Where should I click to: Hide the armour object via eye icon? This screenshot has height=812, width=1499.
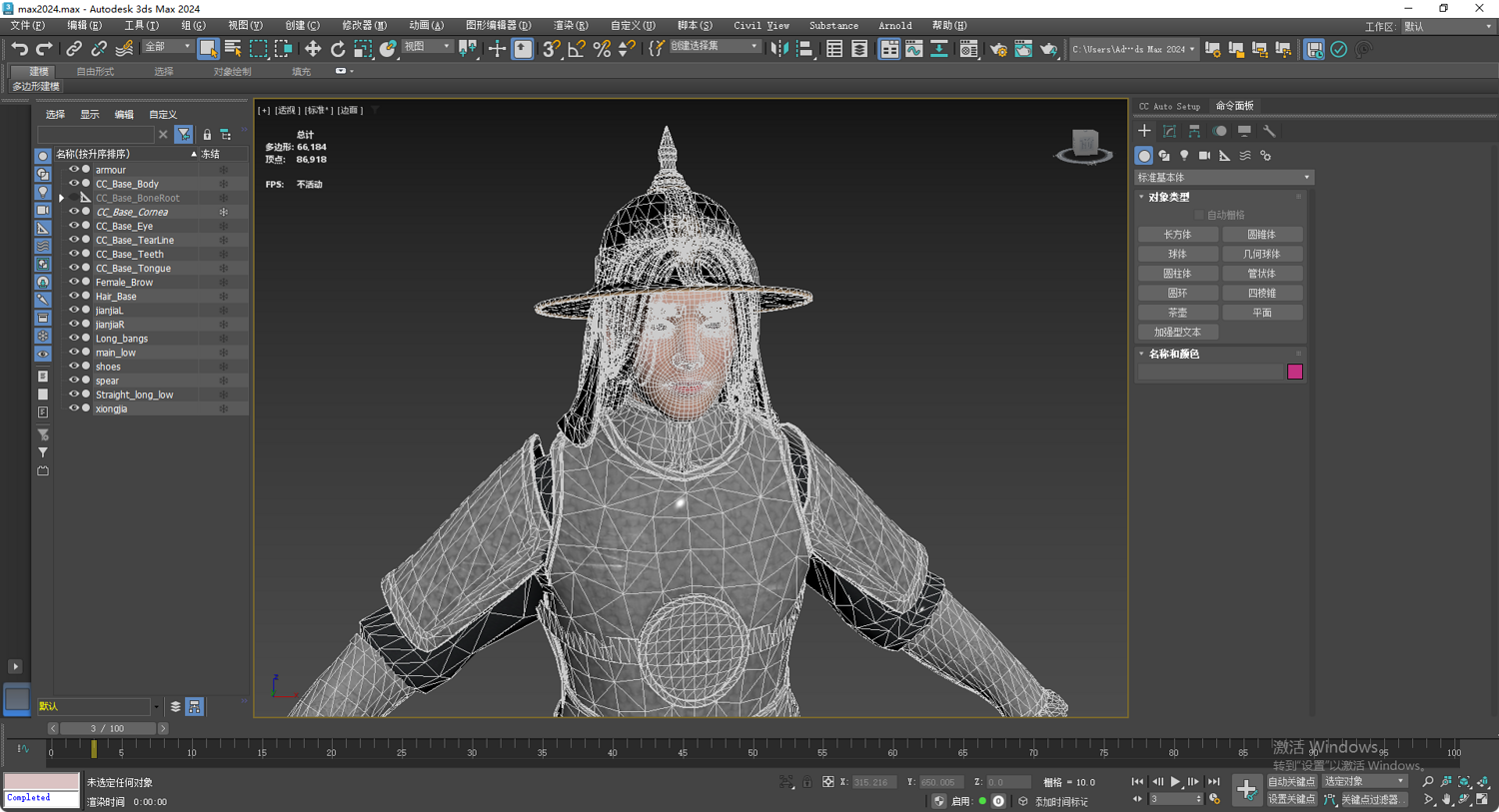coord(73,170)
